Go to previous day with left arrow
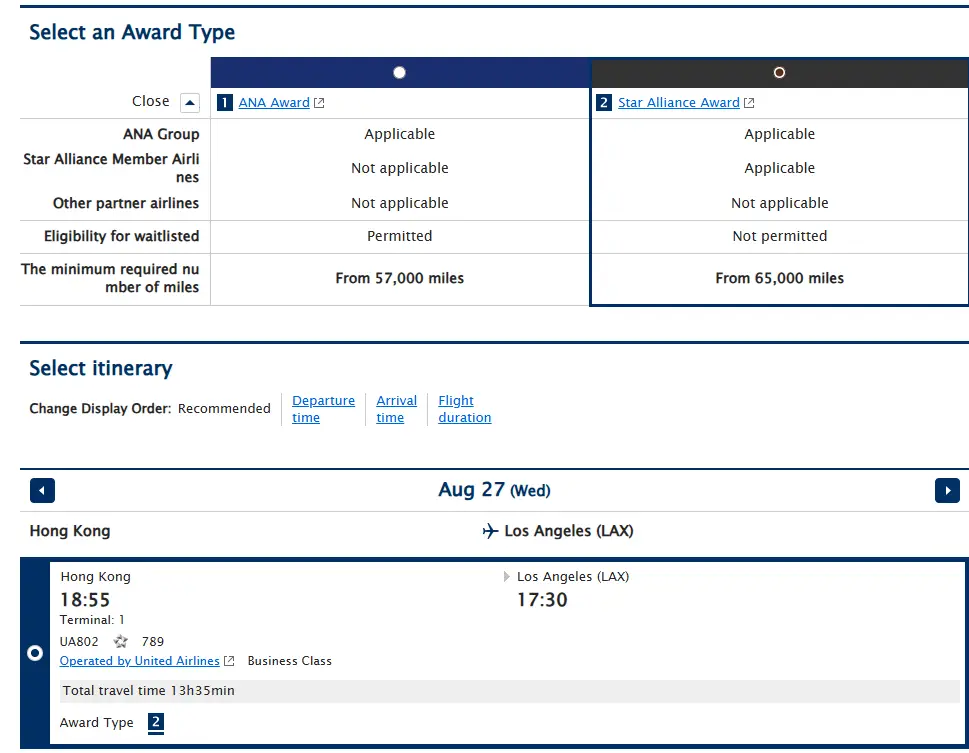969x753 pixels. (43, 491)
